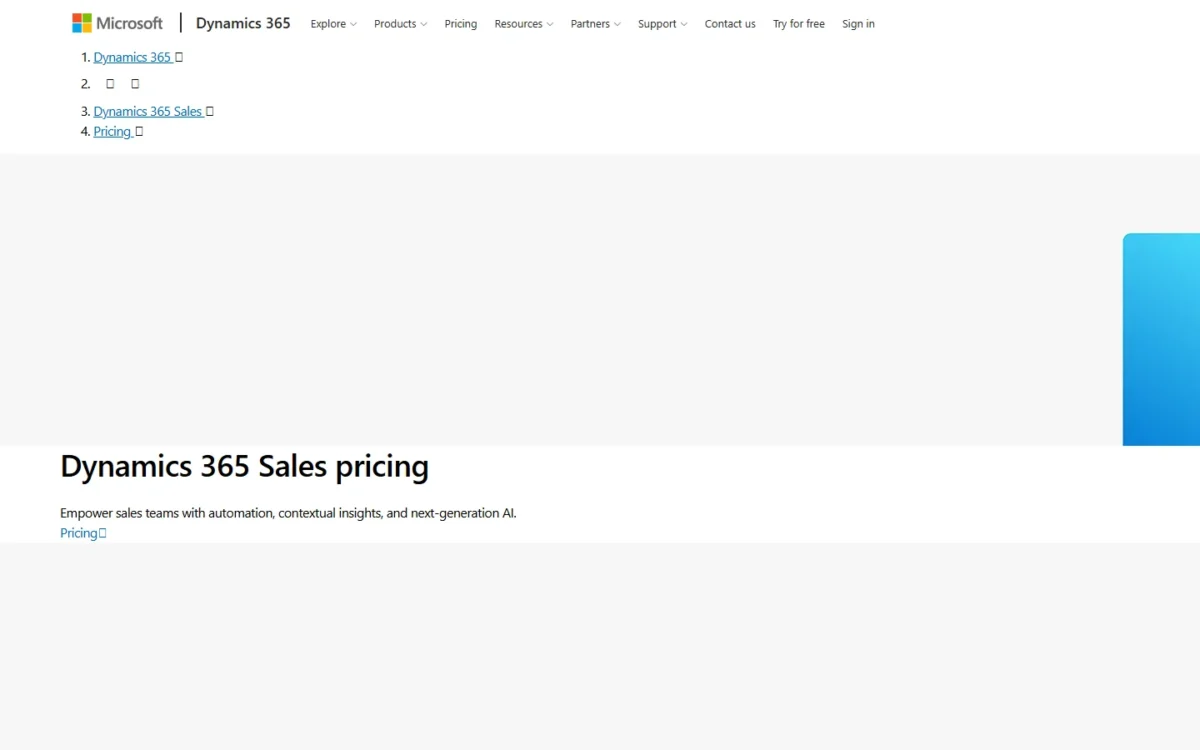
Task: Expand the Products dropdown
Action: point(400,24)
